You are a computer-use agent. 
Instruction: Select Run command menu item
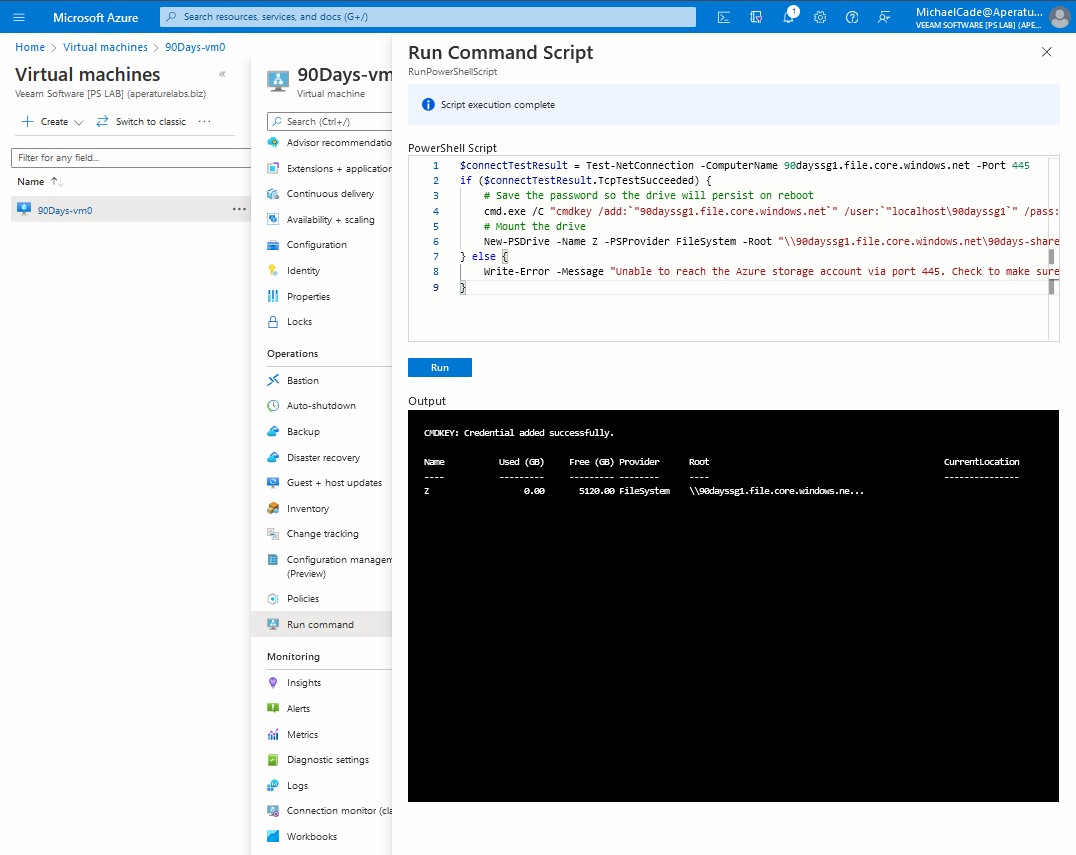[x=319, y=625]
